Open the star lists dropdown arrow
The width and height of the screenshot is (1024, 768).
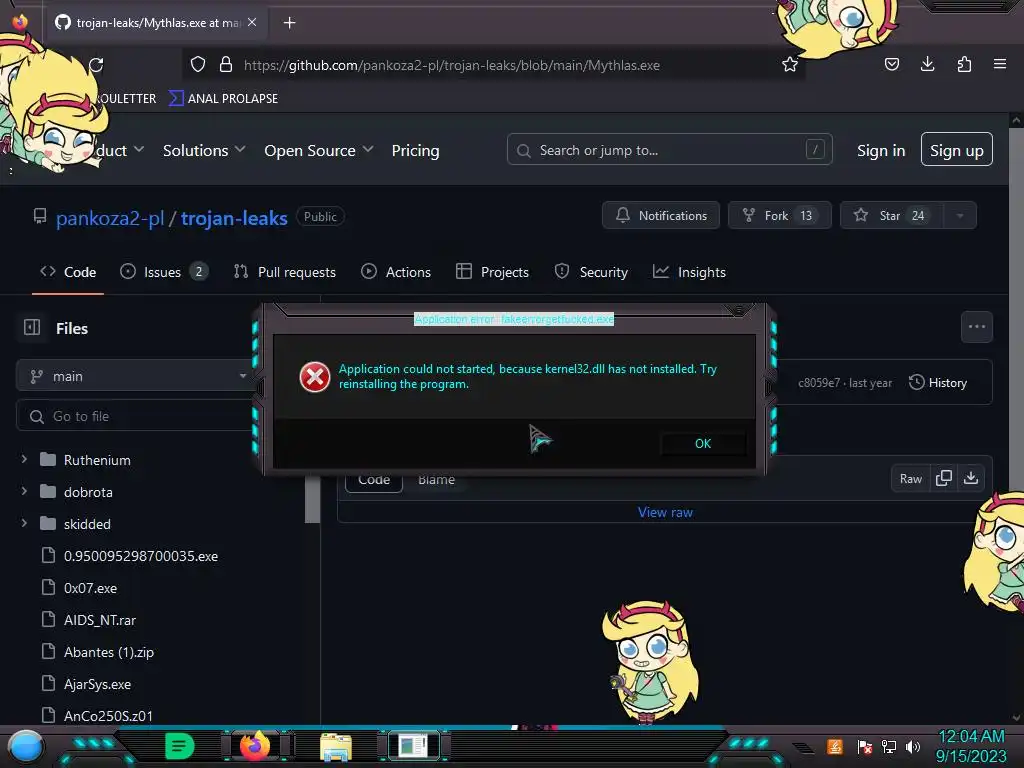[x=960, y=216]
